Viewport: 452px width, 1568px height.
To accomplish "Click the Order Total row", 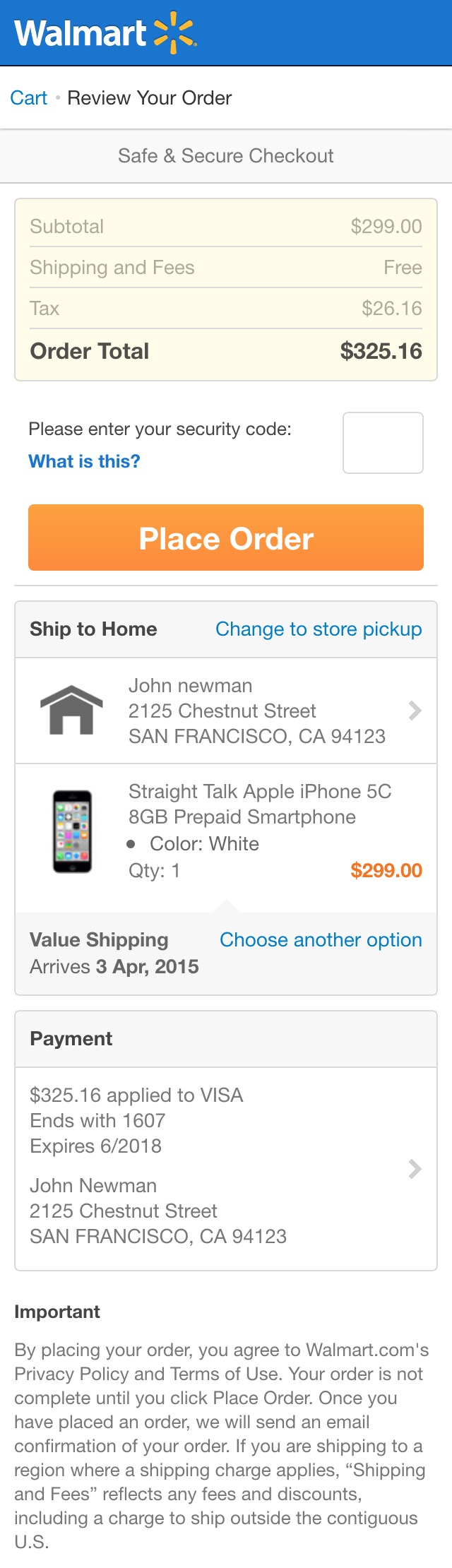I will pos(225,351).
